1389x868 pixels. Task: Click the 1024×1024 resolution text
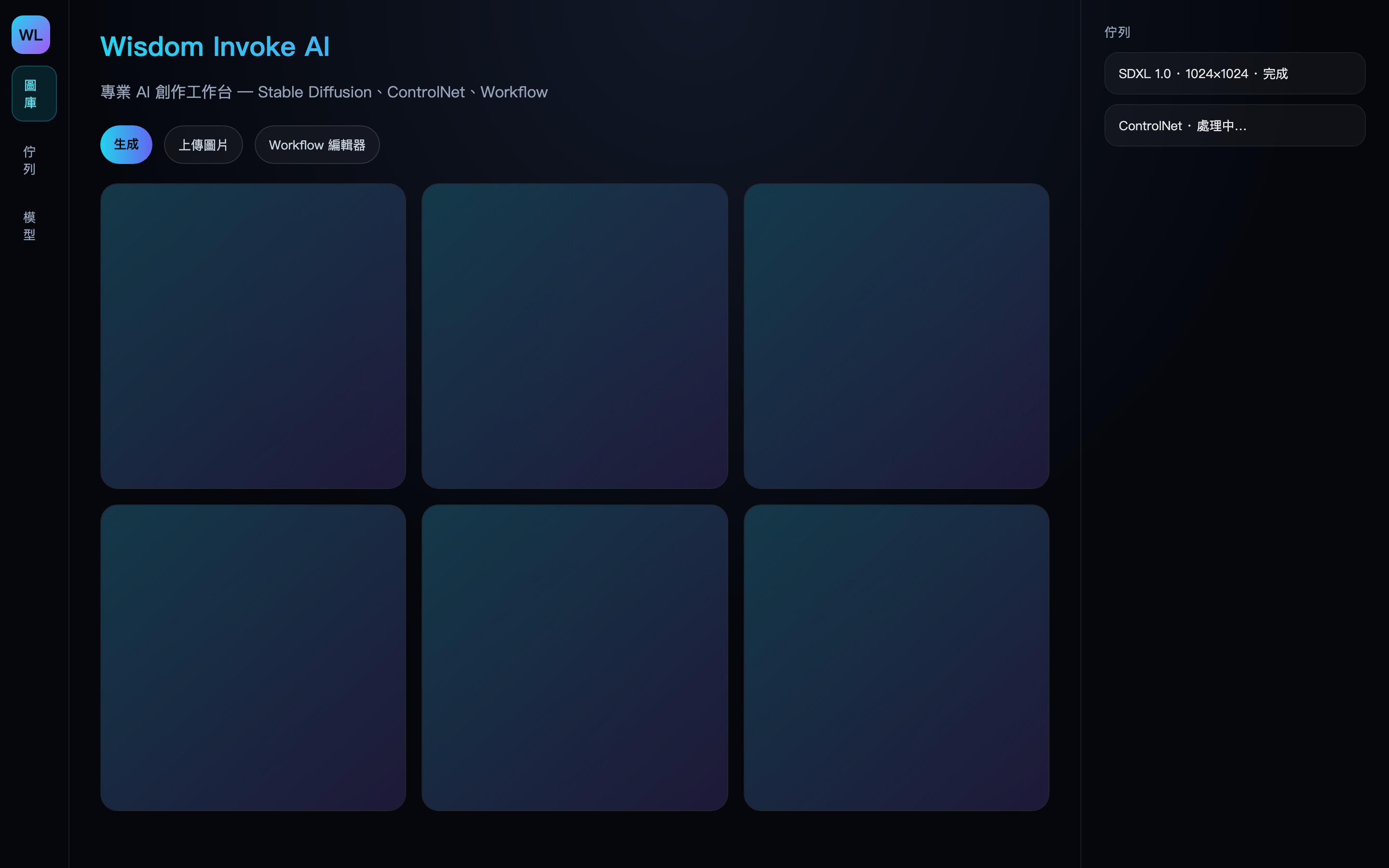pos(1216,73)
